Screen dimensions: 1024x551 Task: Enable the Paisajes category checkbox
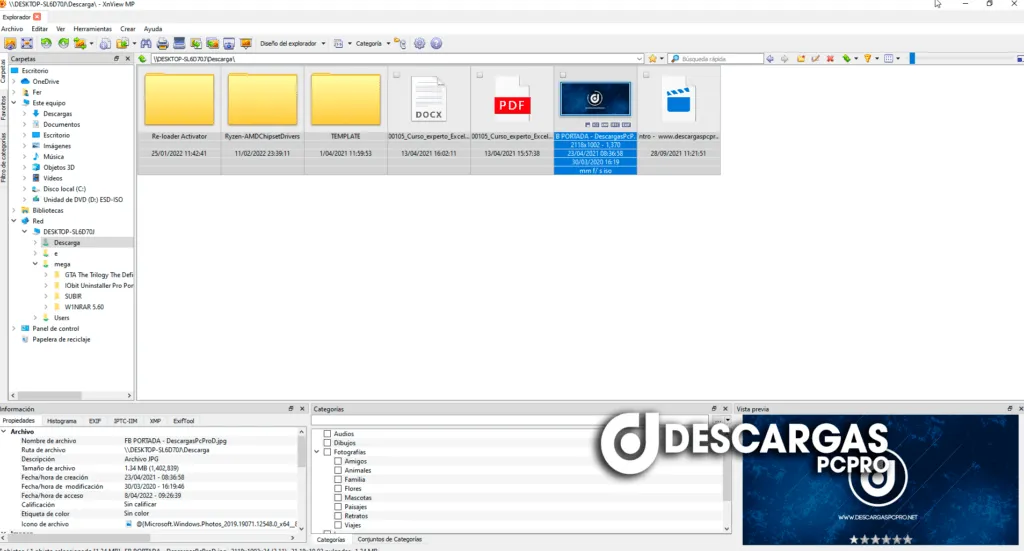[338, 506]
